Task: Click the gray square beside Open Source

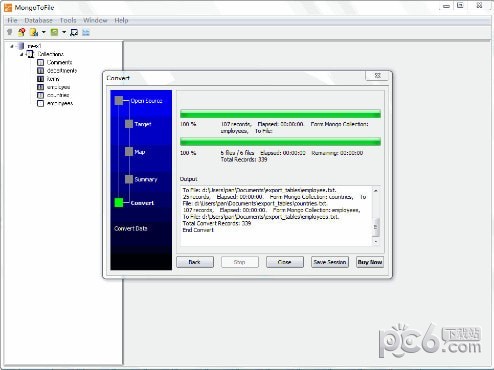Action: coord(119,101)
